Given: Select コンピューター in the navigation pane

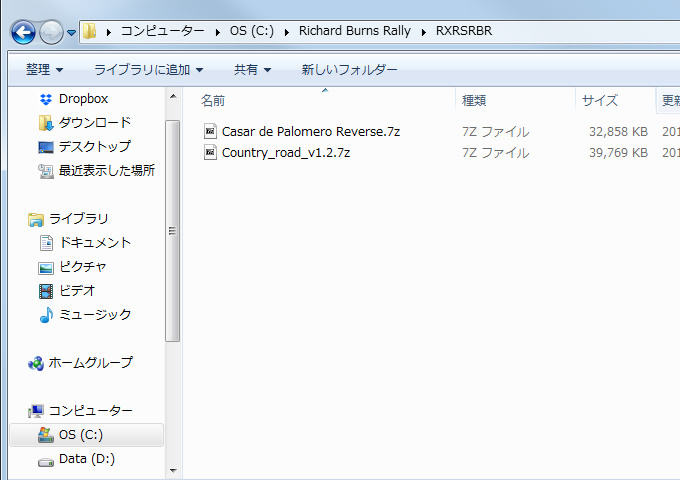Looking at the screenshot, I should (91, 411).
